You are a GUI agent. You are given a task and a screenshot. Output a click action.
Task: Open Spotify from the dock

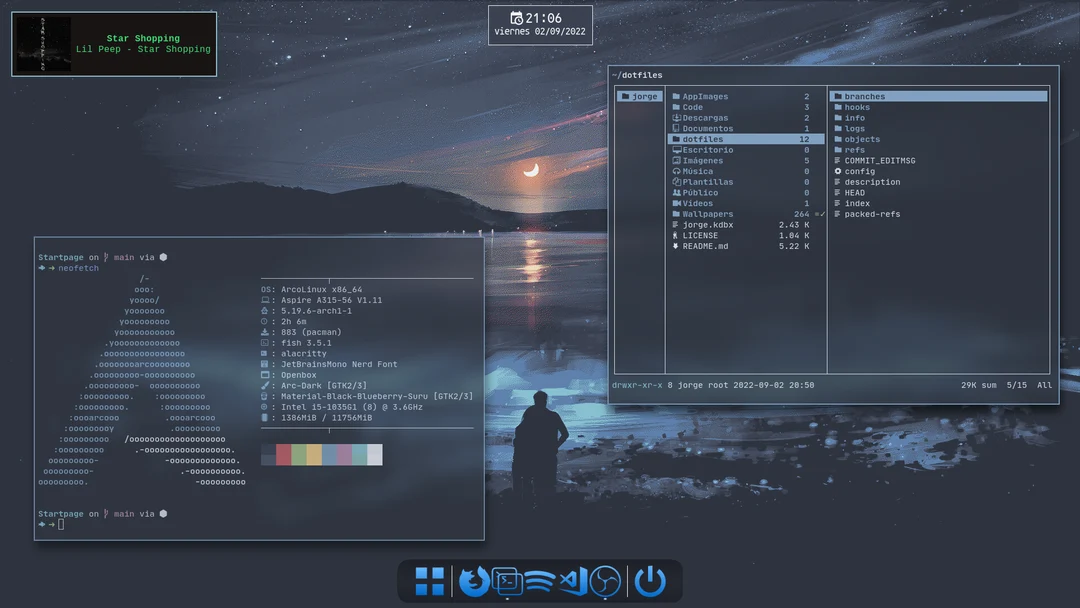[x=540, y=580]
